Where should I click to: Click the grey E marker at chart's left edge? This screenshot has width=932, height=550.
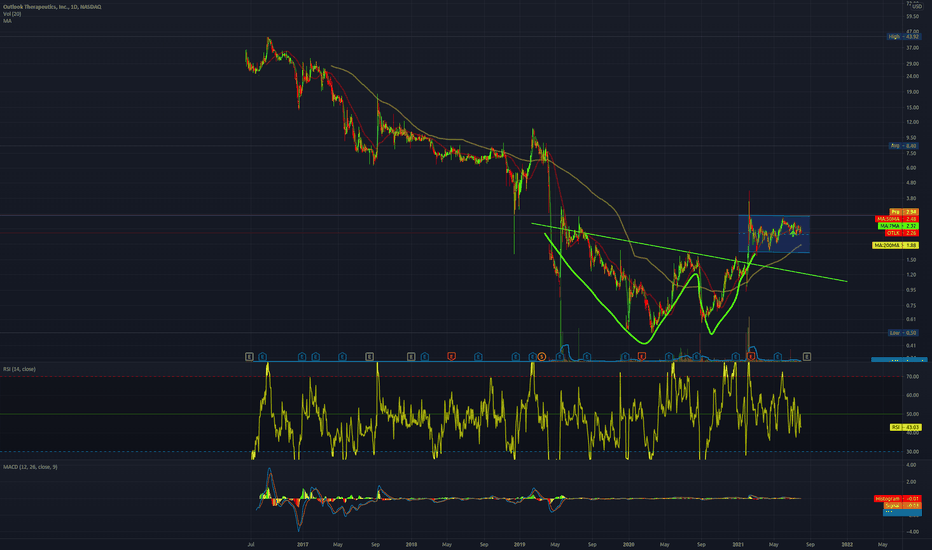point(249,357)
